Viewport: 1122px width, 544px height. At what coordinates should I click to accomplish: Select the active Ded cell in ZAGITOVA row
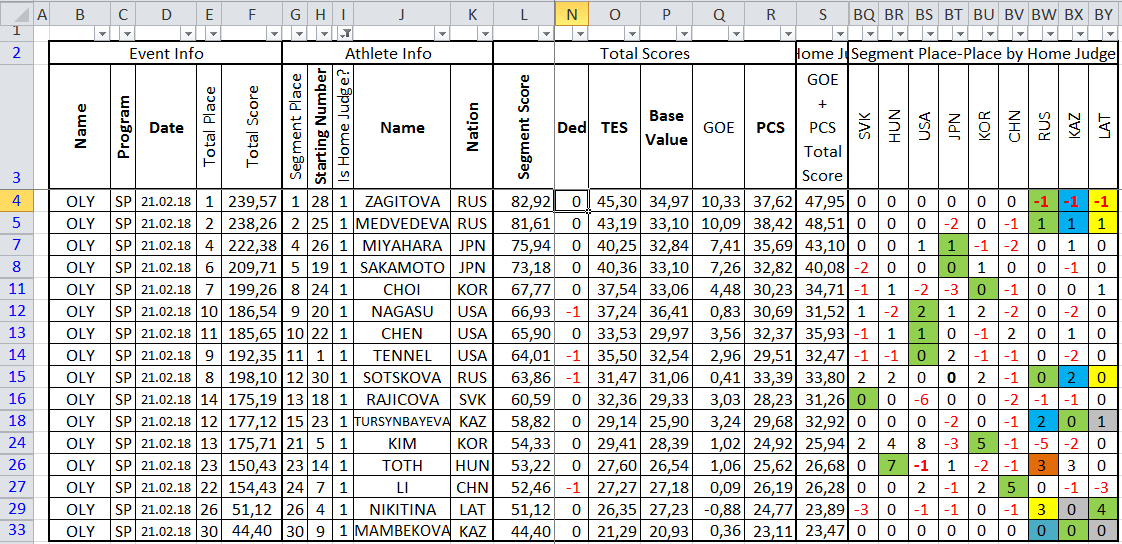571,201
